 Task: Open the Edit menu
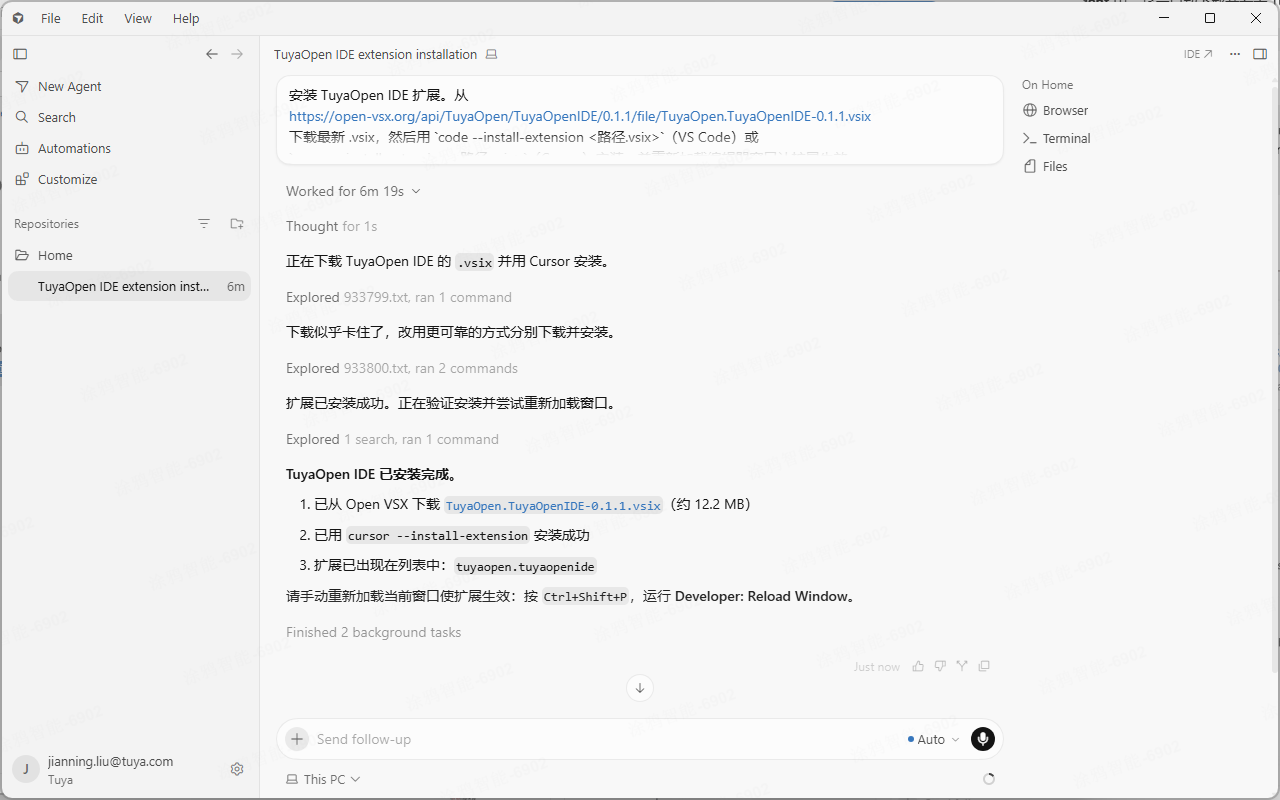point(92,18)
